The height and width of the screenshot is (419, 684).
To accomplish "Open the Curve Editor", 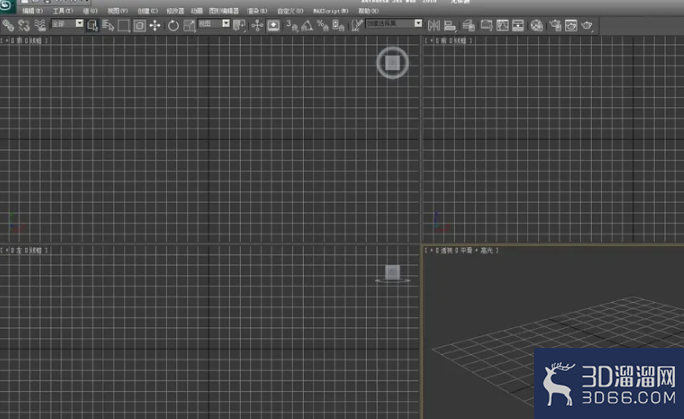I will pos(503,25).
